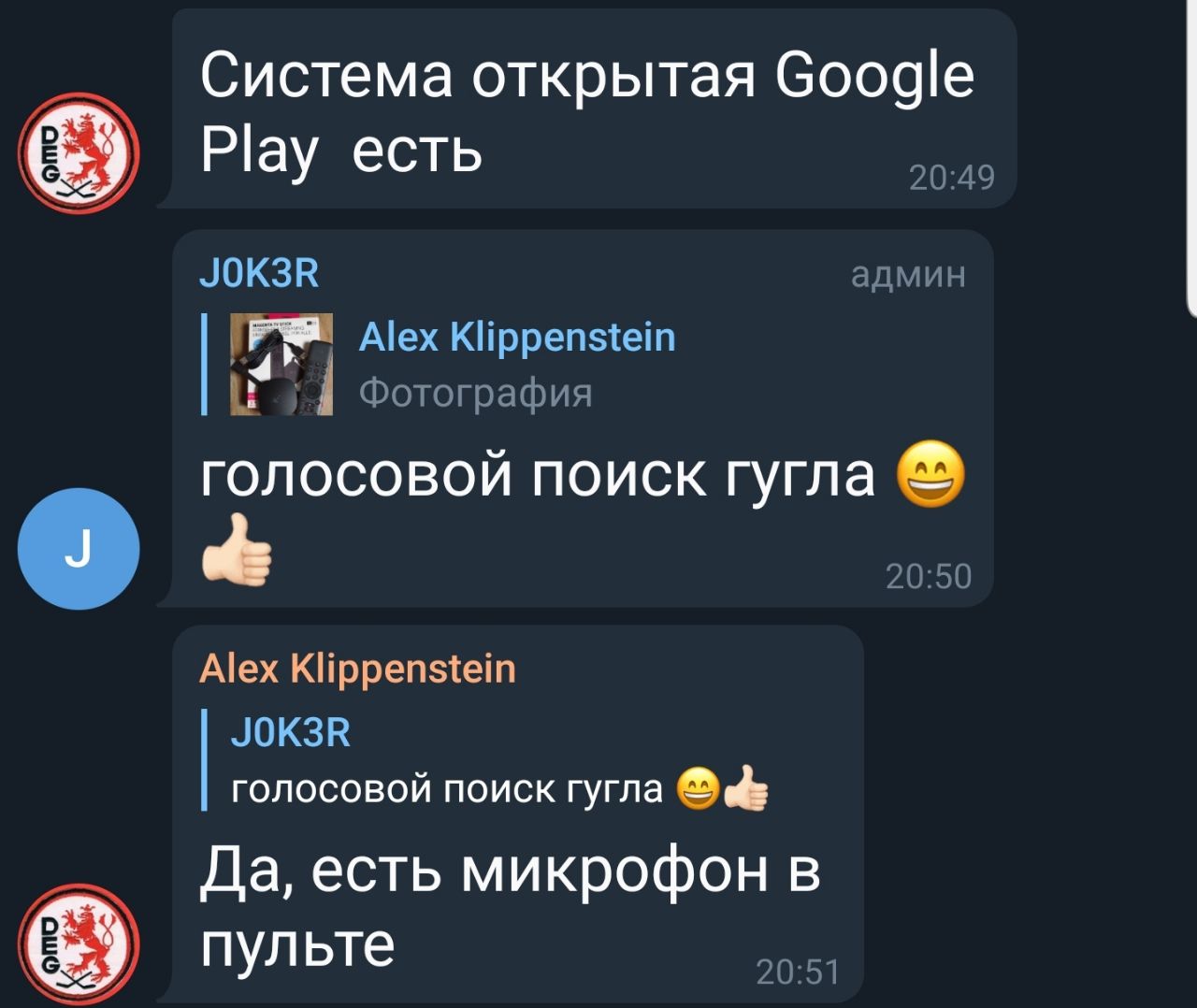Select the message 'Система открытая Google Play есть'
1197x1008 pixels.
pyautogui.click(x=586, y=112)
